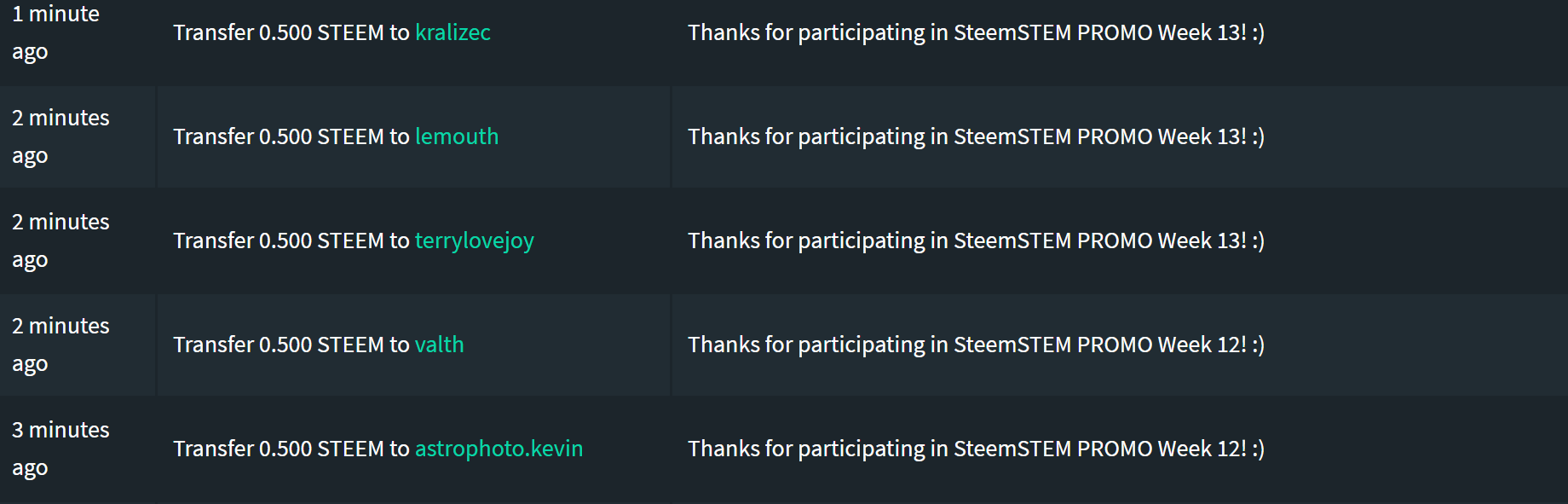
Task: Click the memo text in the kralizec row
Action: (x=976, y=32)
